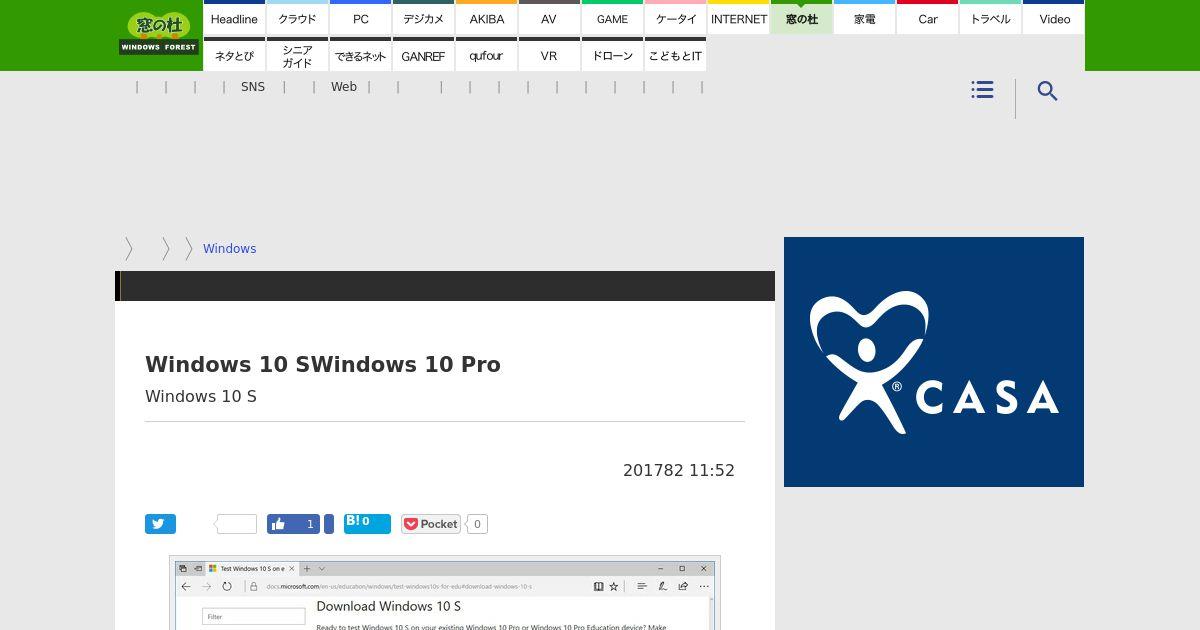
Task: Click the Pocket count bubble showing 0
Action: [x=477, y=524]
